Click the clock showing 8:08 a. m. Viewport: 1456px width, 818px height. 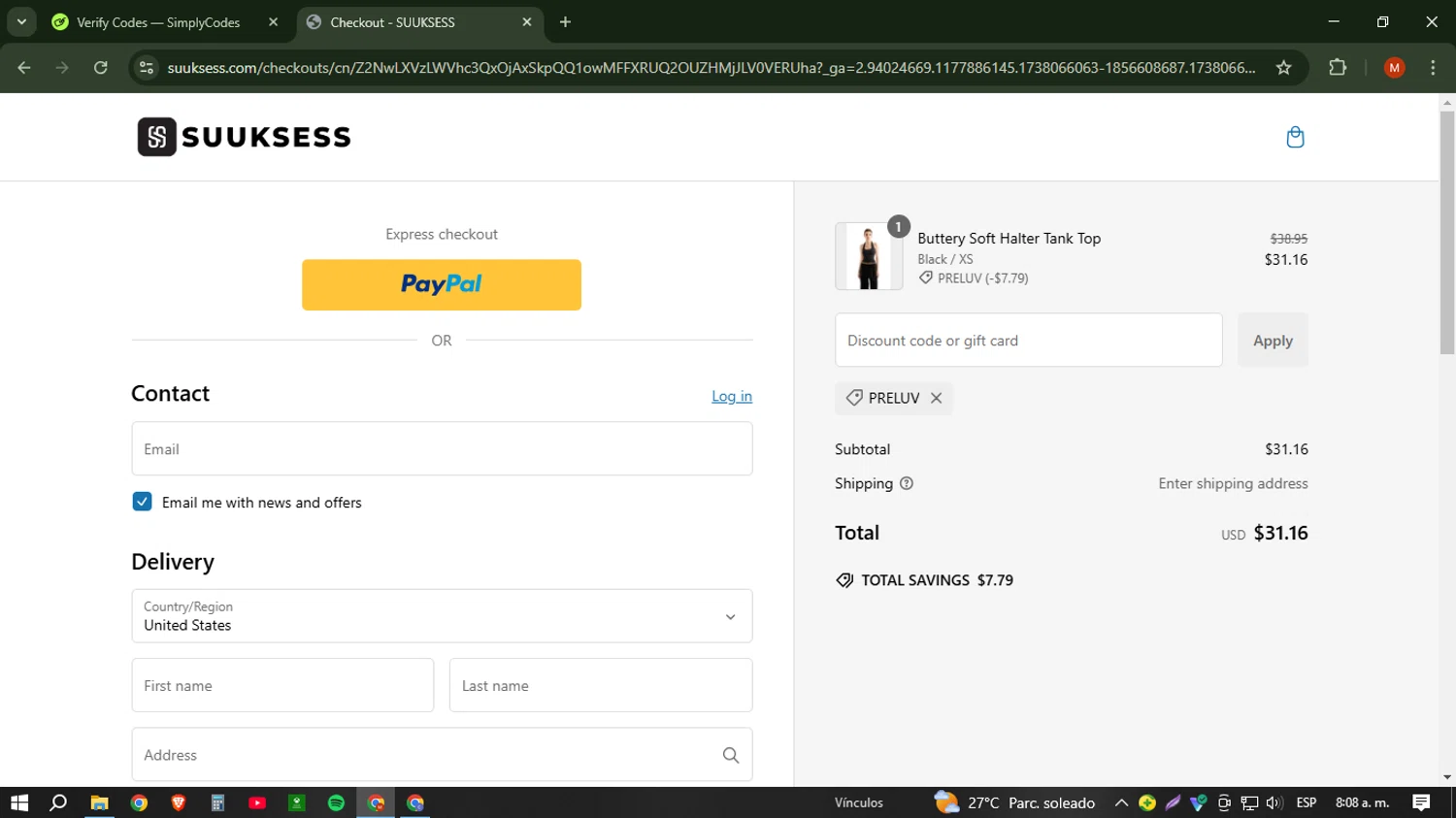[x=1362, y=802]
